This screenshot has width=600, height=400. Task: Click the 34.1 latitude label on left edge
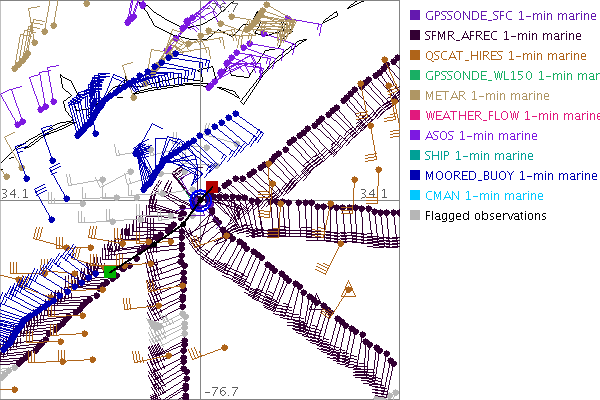coord(15,192)
